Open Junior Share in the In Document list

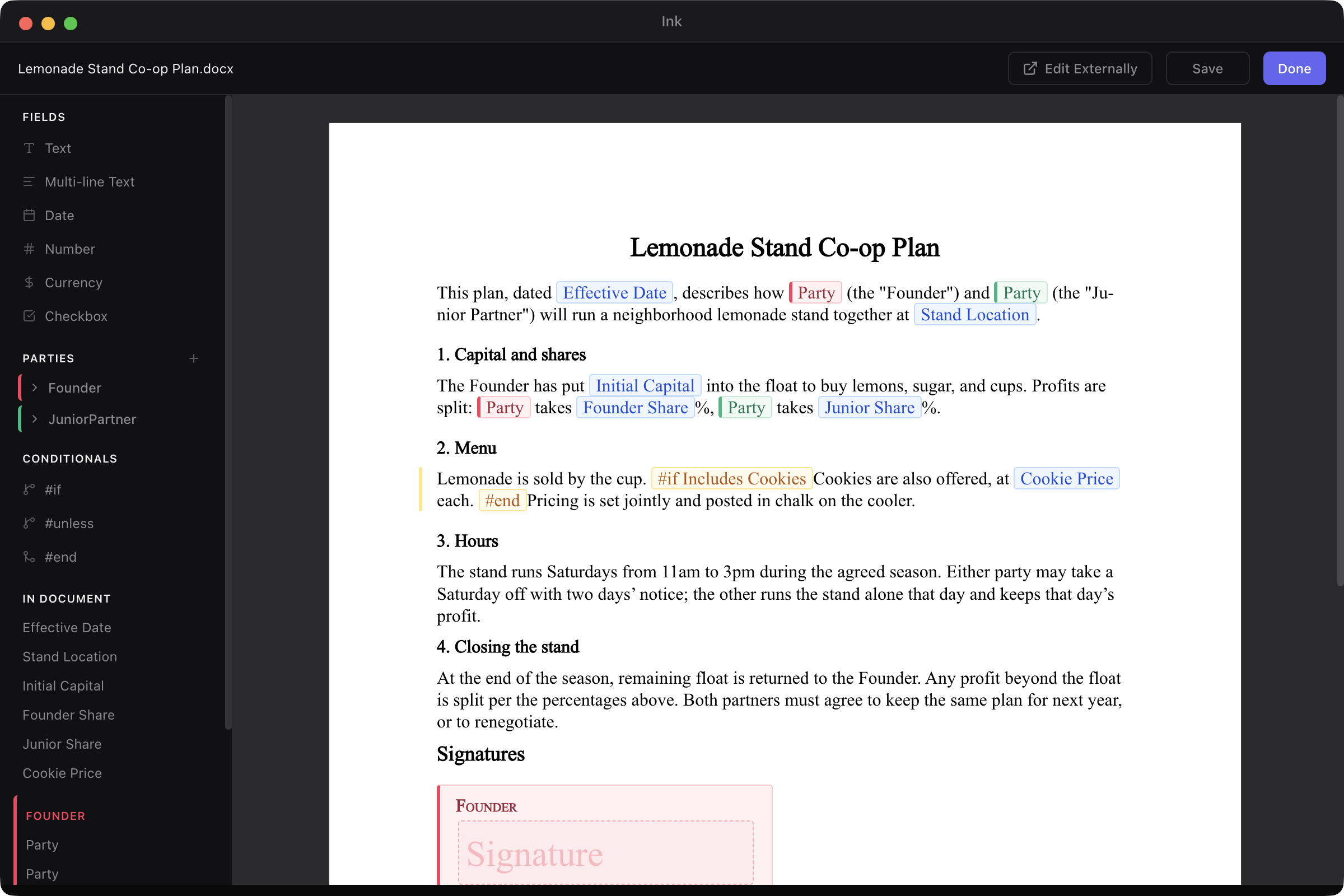coord(62,744)
